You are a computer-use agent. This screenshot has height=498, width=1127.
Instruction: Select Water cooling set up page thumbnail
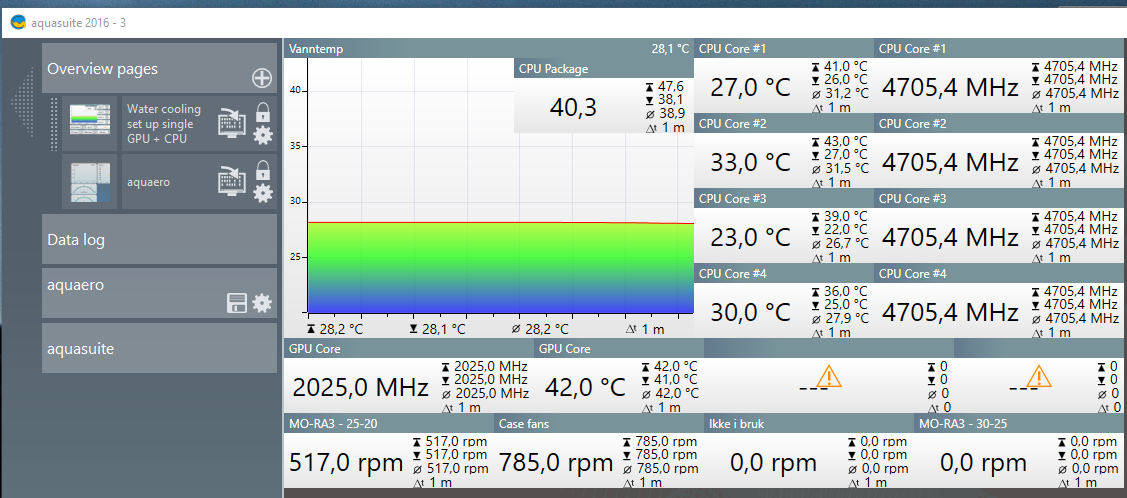click(x=90, y=123)
